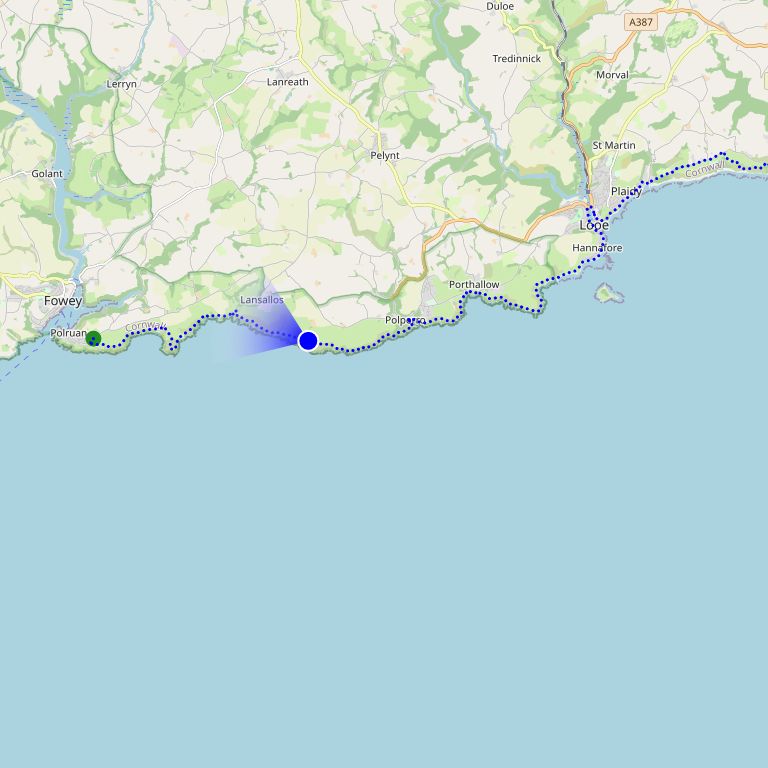Click the Golant place label

[x=47, y=173]
